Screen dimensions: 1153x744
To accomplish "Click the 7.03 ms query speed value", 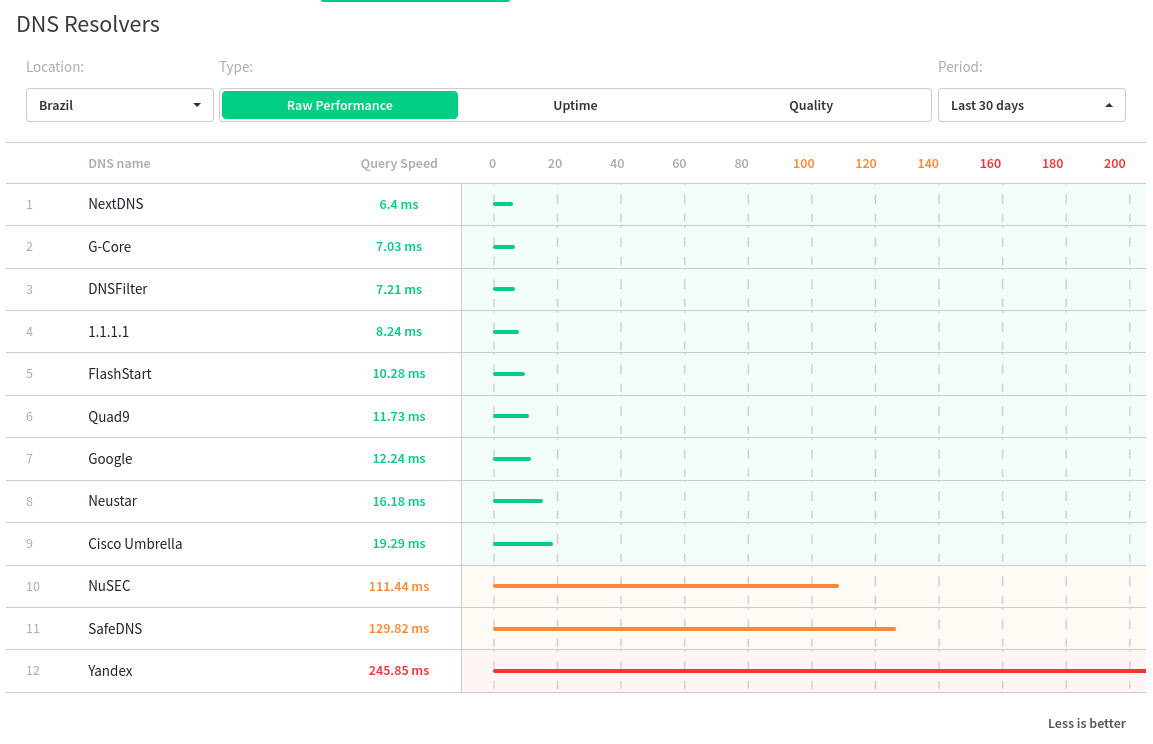I will 399,246.
